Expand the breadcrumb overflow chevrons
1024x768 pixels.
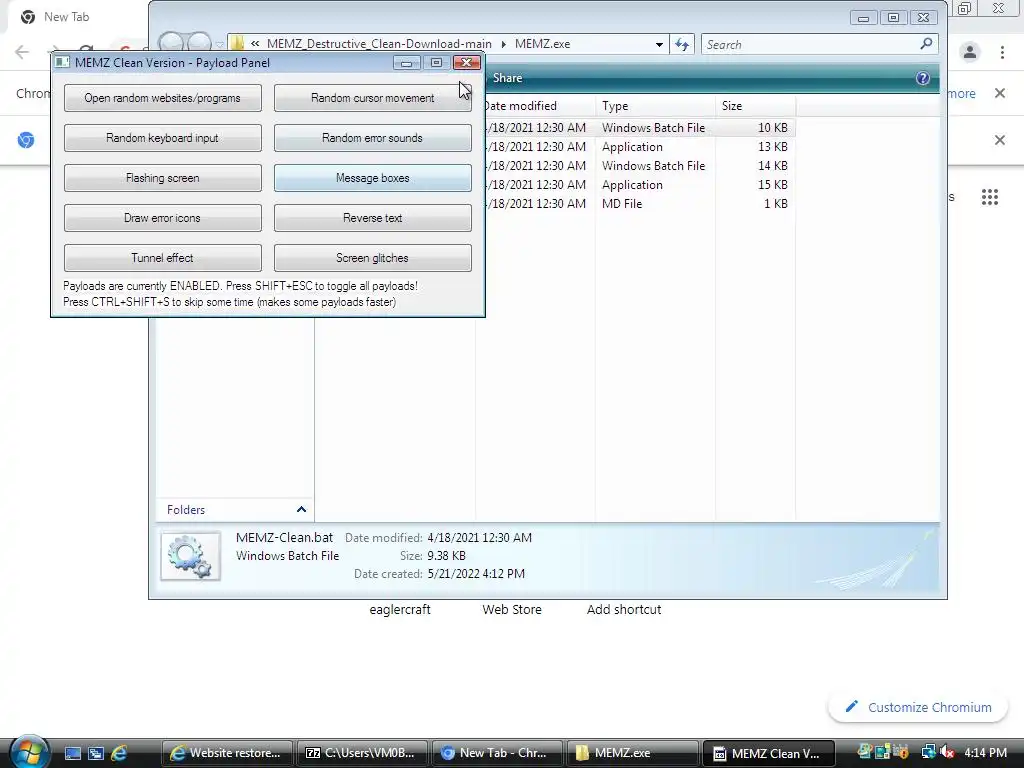pos(255,44)
